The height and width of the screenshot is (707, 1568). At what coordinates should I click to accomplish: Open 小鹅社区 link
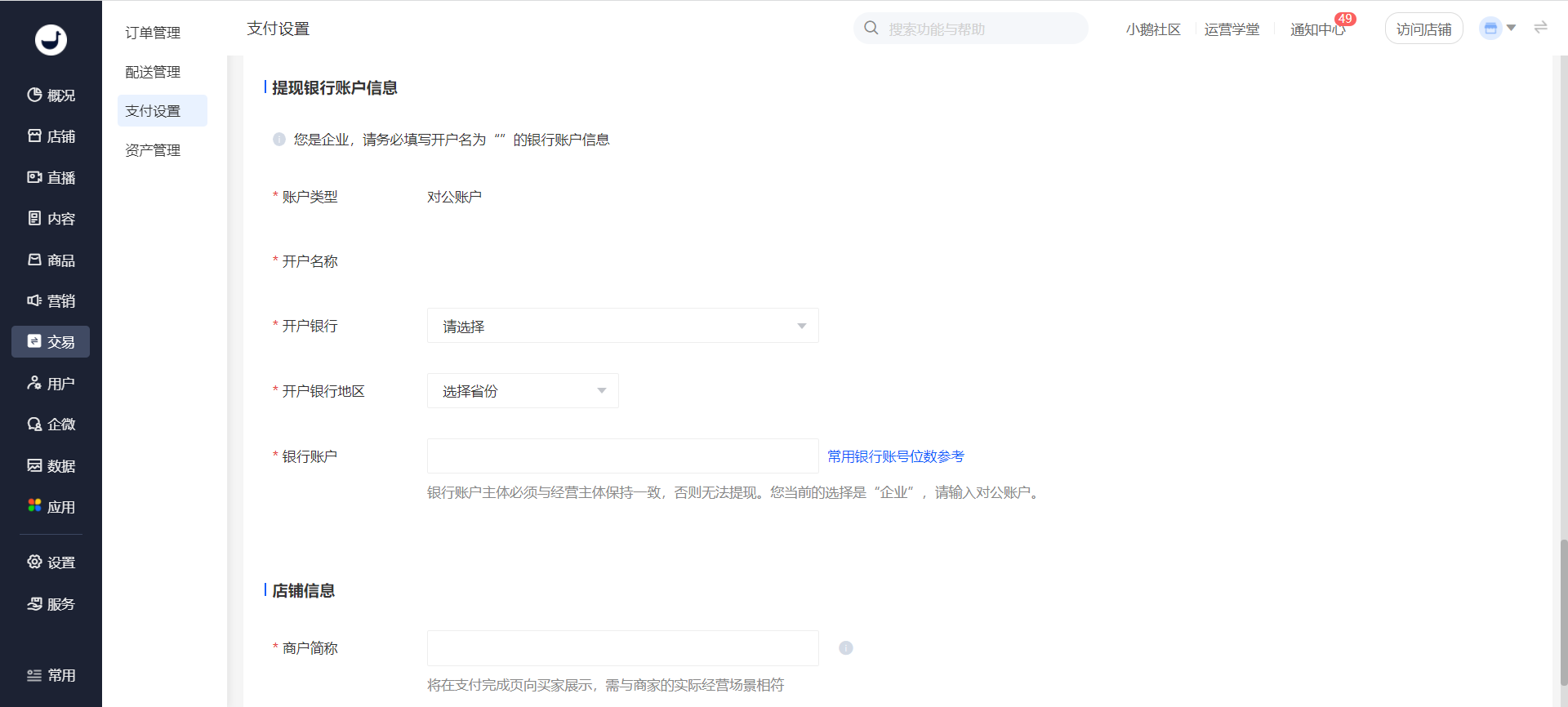pos(1153,29)
